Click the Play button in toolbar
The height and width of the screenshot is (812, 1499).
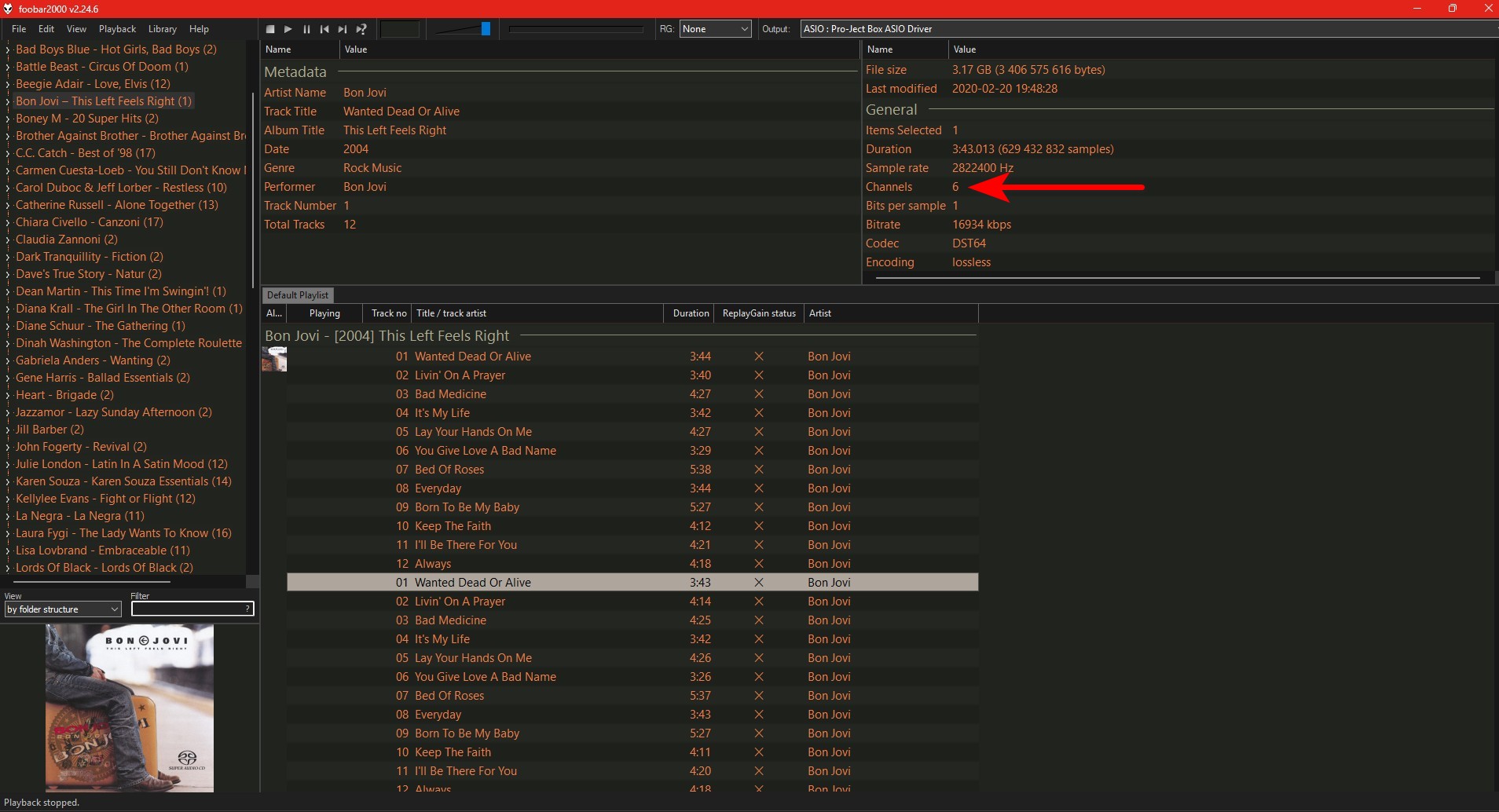[288, 29]
